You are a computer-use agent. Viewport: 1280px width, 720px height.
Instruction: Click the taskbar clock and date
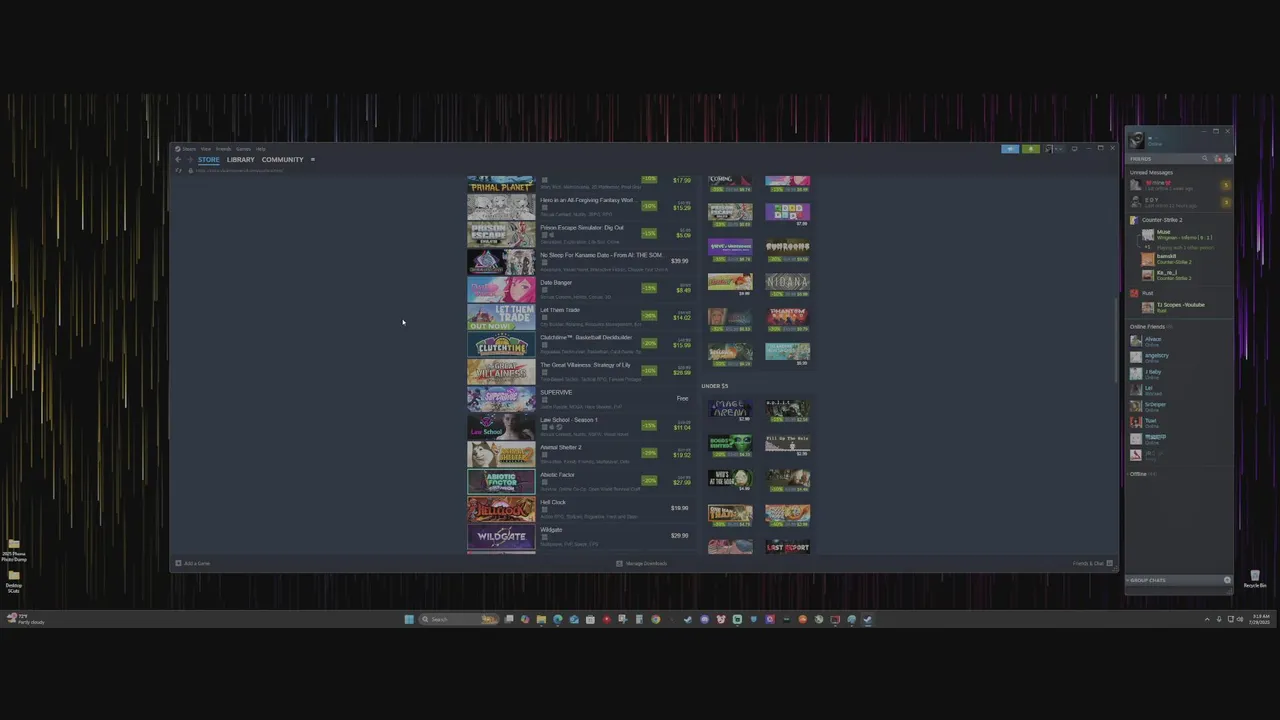tap(1259, 619)
